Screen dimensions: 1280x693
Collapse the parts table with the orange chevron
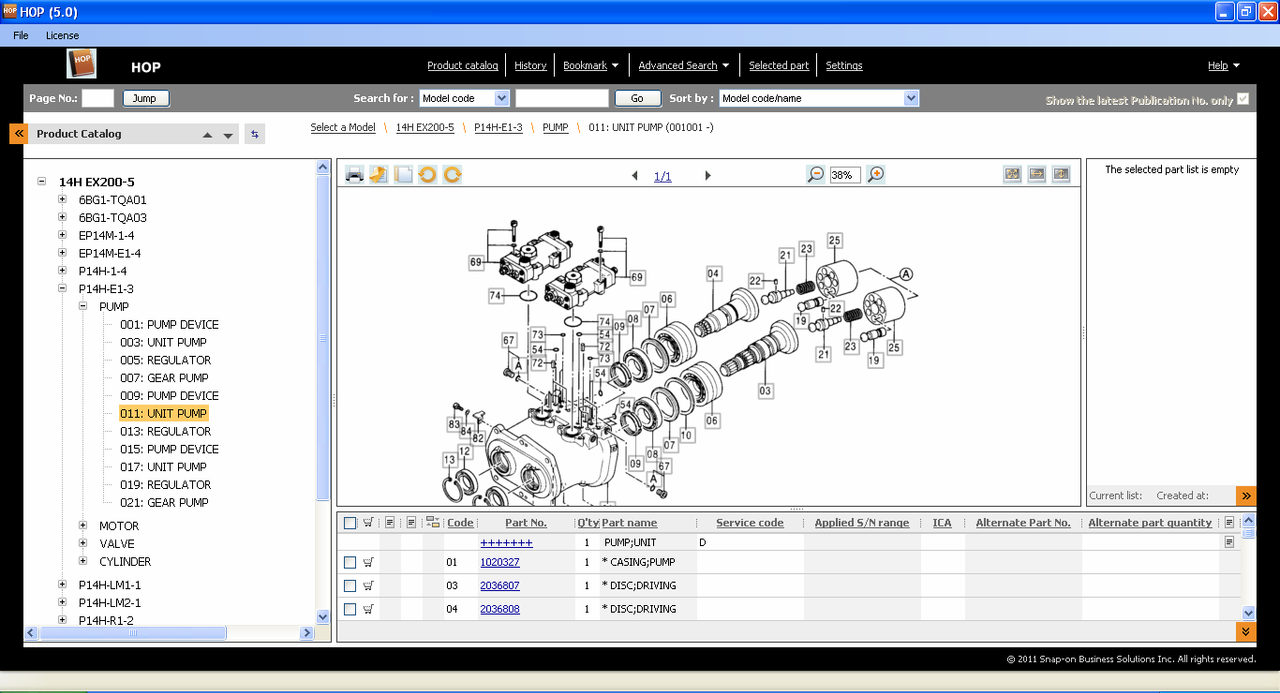pos(1246,632)
